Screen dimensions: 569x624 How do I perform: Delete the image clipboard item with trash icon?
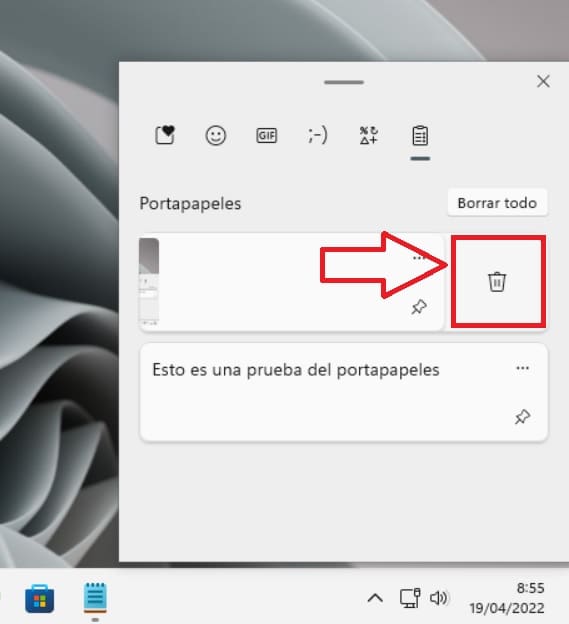pos(497,282)
